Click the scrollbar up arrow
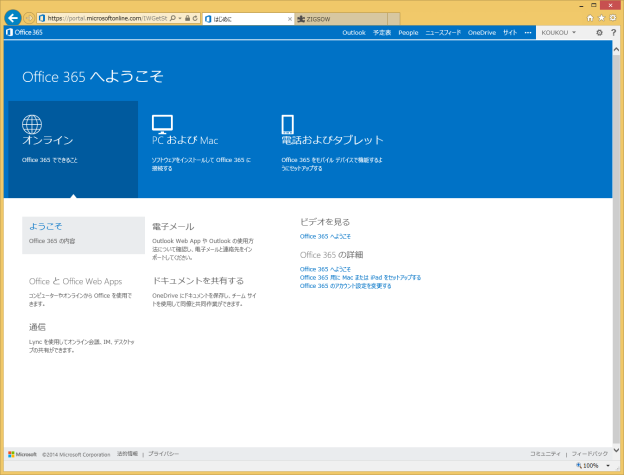The width and height of the screenshot is (624, 475). tap(616, 50)
